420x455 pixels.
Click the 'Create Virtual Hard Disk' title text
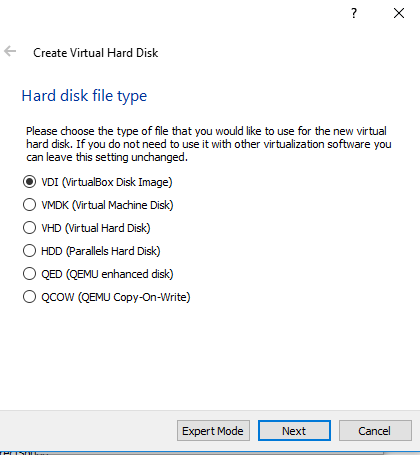coord(96,53)
